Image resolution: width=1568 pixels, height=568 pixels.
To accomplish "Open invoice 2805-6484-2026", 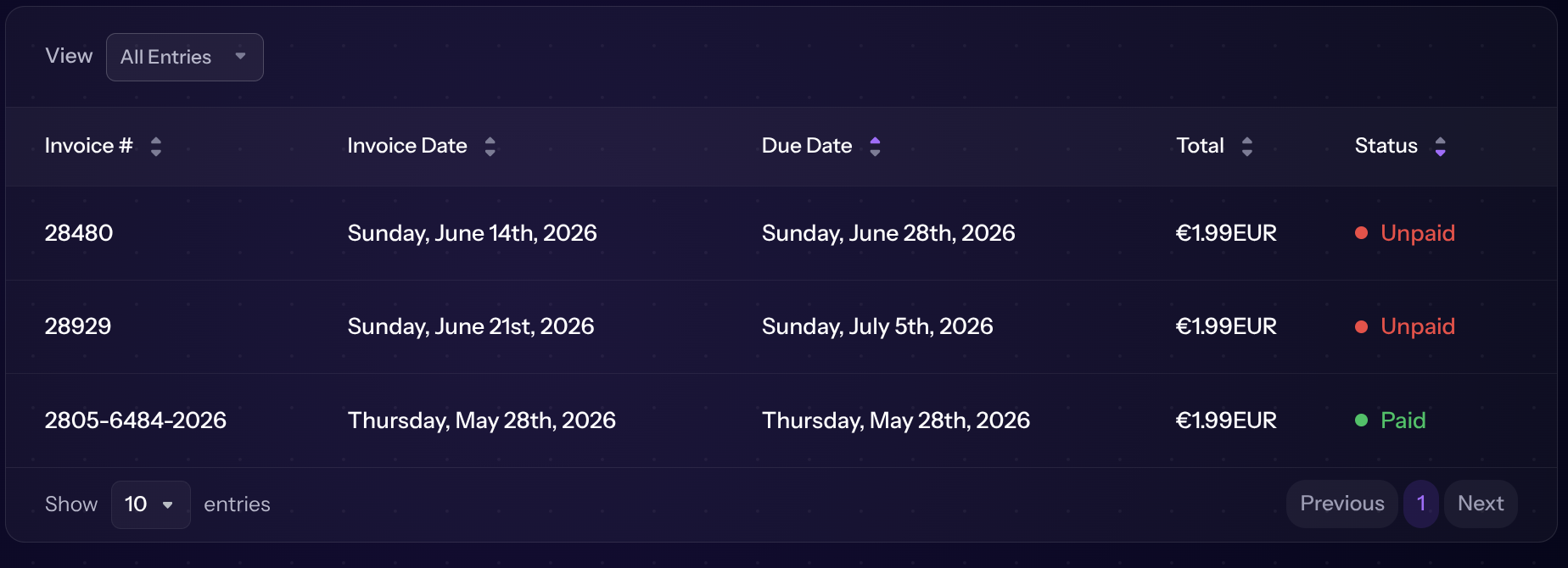I will [x=136, y=420].
